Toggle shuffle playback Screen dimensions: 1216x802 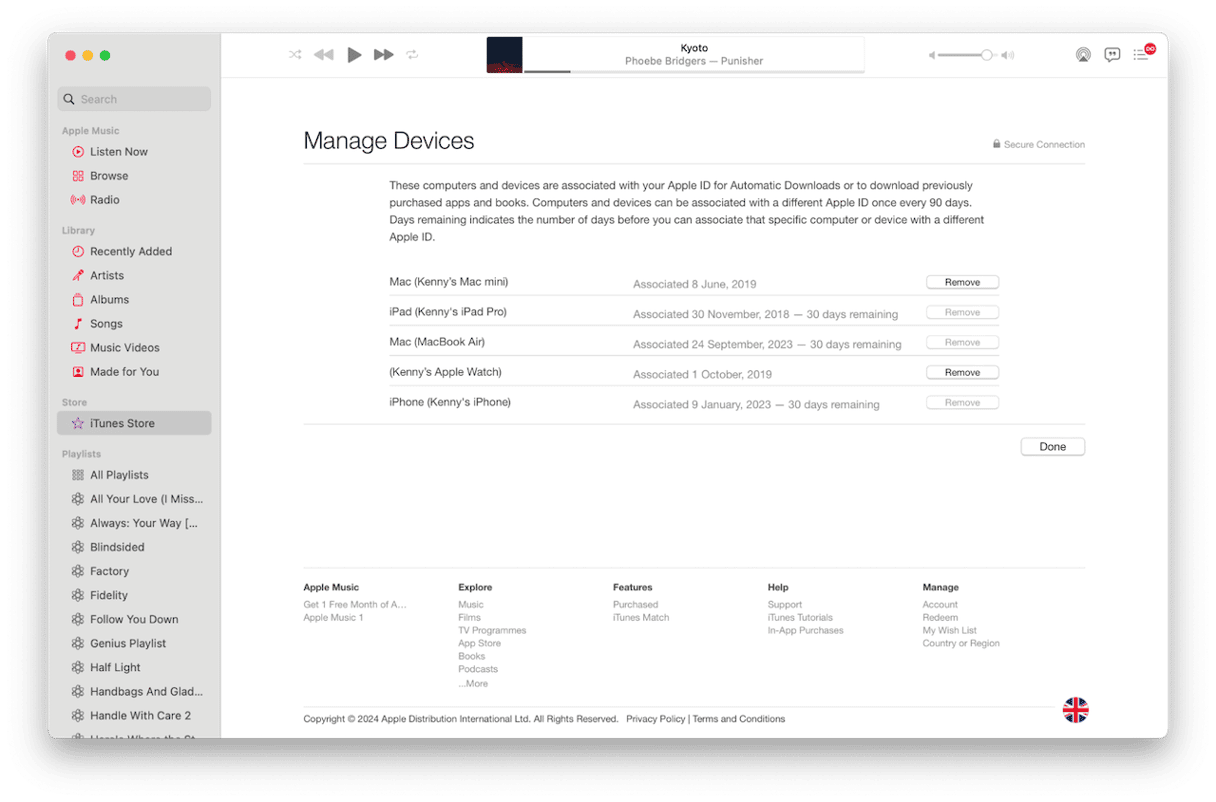point(295,55)
